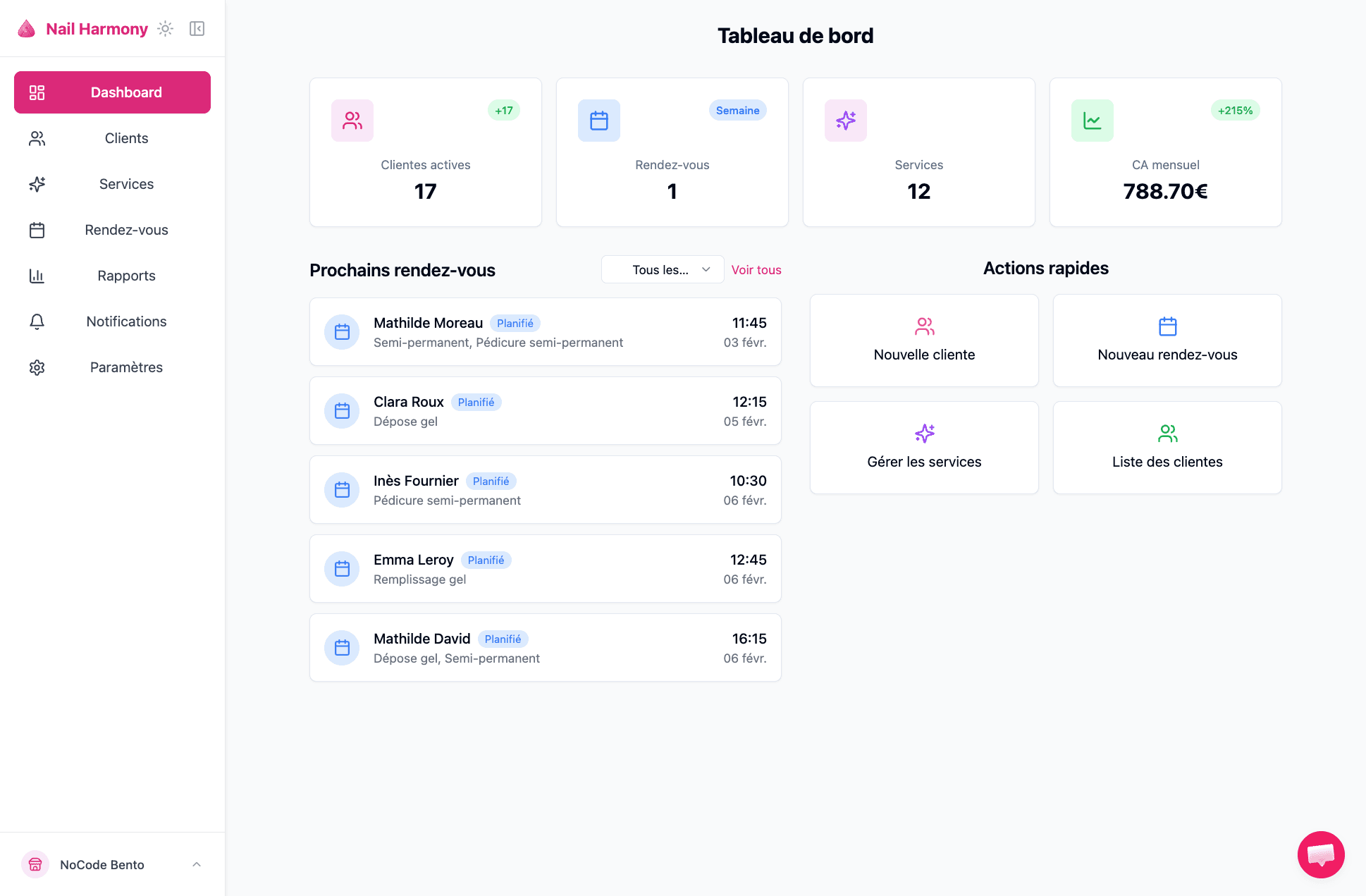The image size is (1366, 896).
Task: Click the NoCode Bento shop avatar
Action: tap(35, 864)
